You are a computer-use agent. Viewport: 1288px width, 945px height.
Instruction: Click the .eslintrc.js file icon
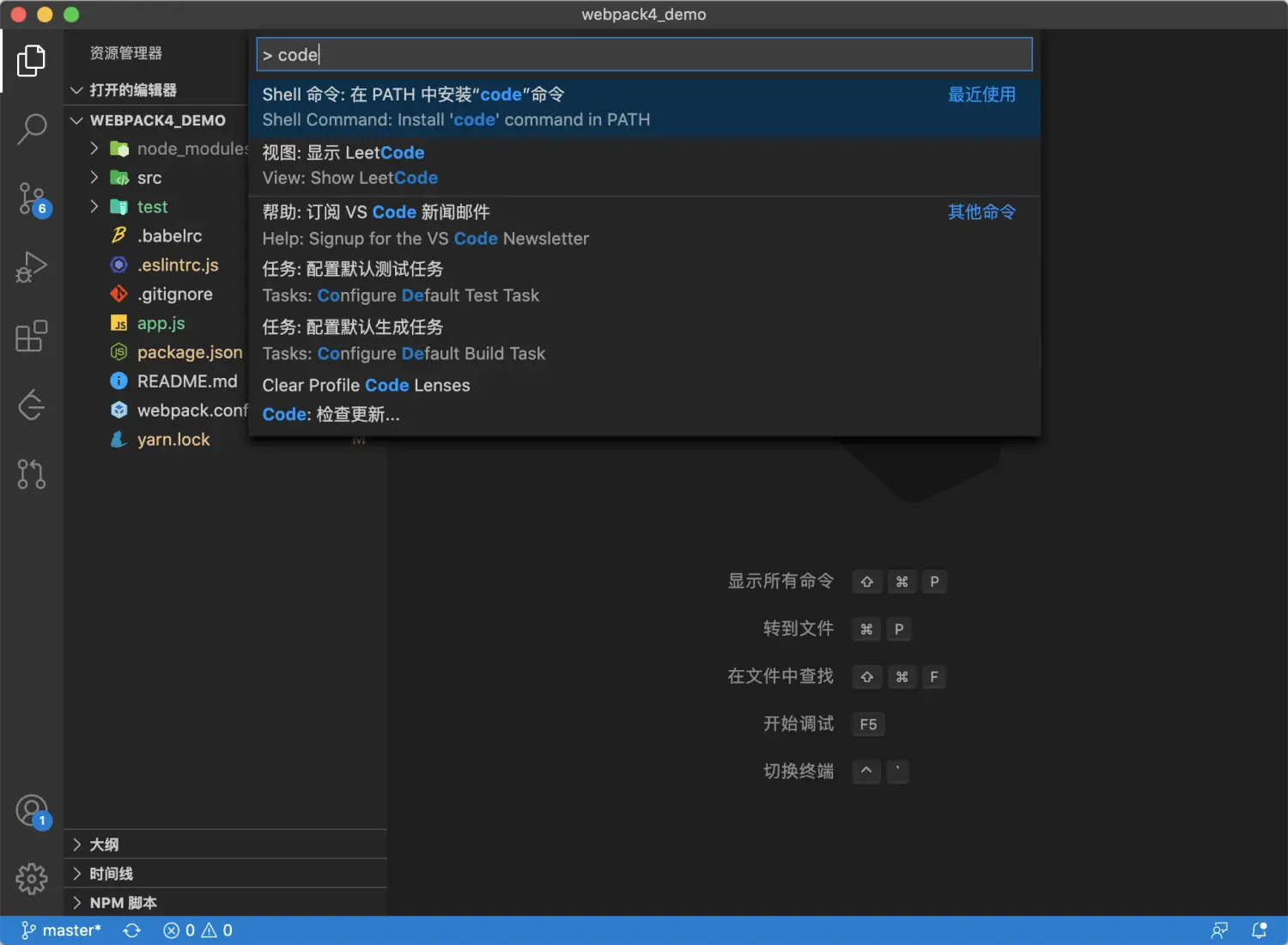[x=119, y=265]
